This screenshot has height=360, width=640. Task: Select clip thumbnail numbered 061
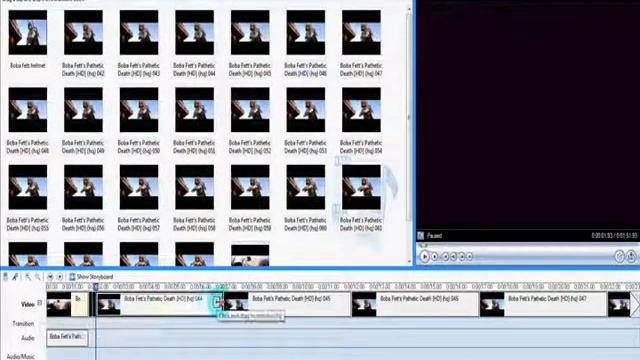(361, 187)
